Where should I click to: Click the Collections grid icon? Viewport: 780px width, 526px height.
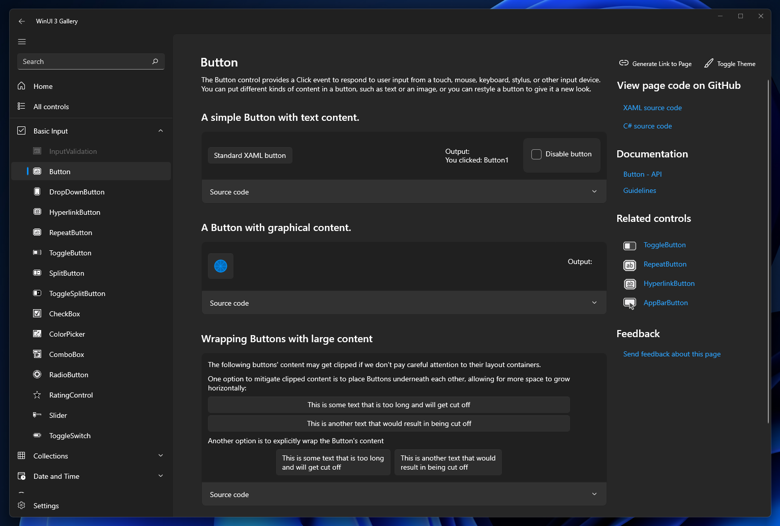(21, 456)
